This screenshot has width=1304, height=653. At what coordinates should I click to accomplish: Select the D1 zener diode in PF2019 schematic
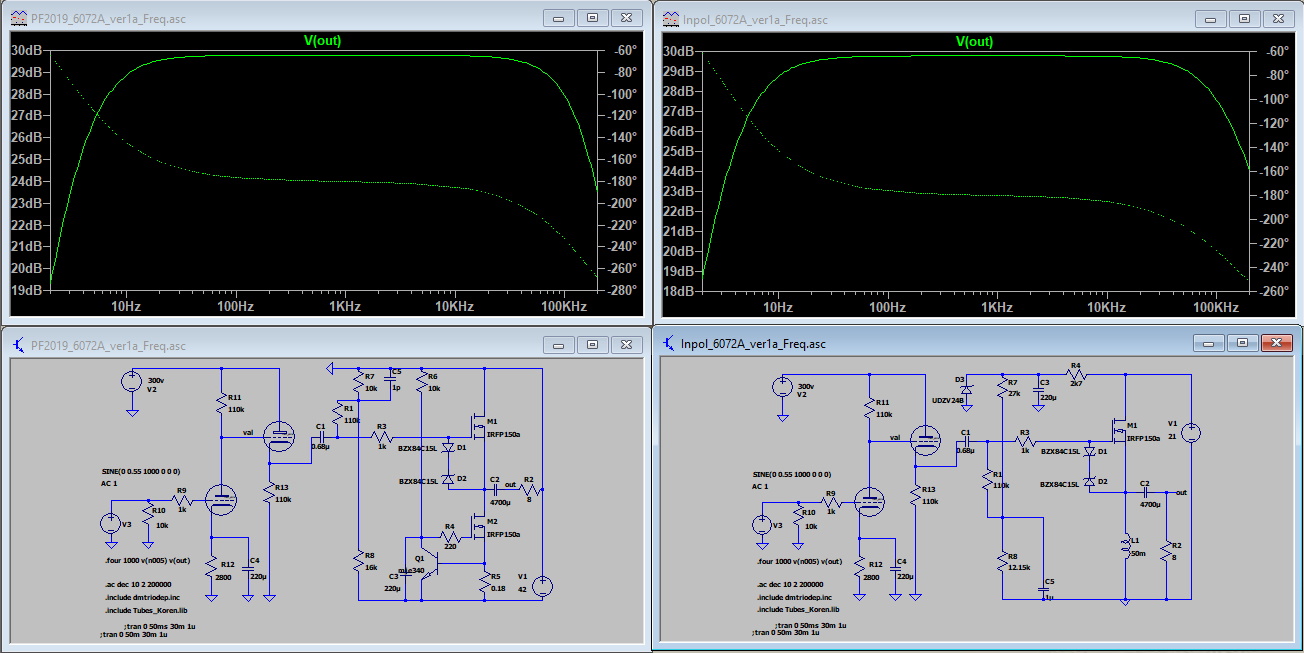tap(447, 448)
